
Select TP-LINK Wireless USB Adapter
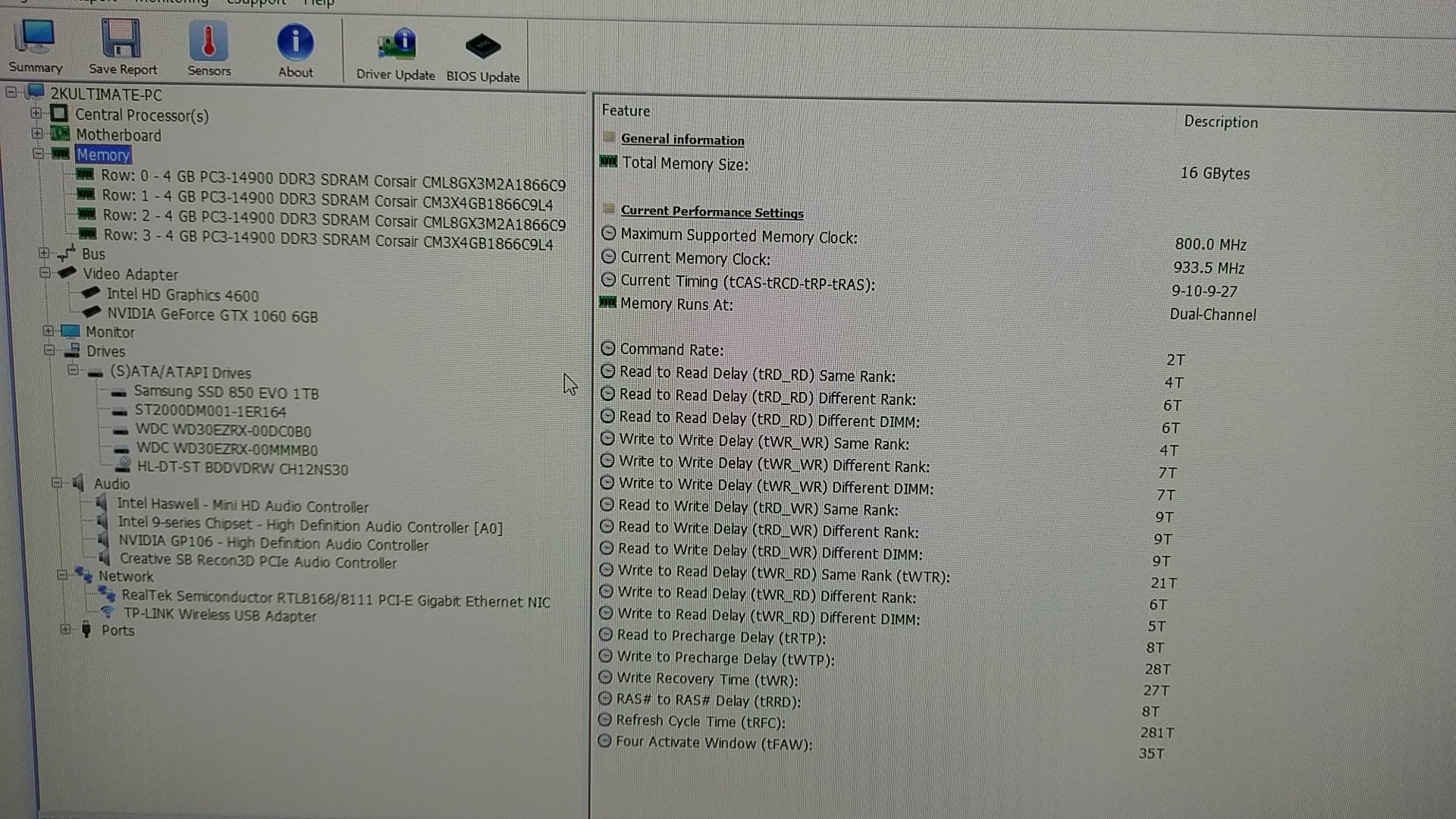(220, 615)
